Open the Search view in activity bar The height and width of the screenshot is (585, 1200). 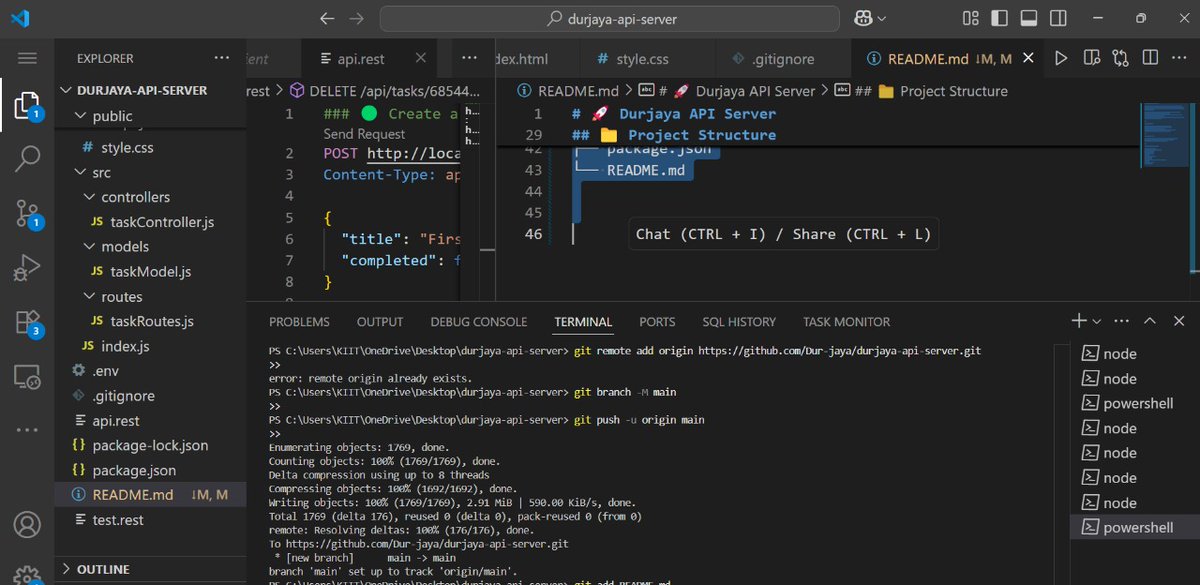pyautogui.click(x=27, y=157)
